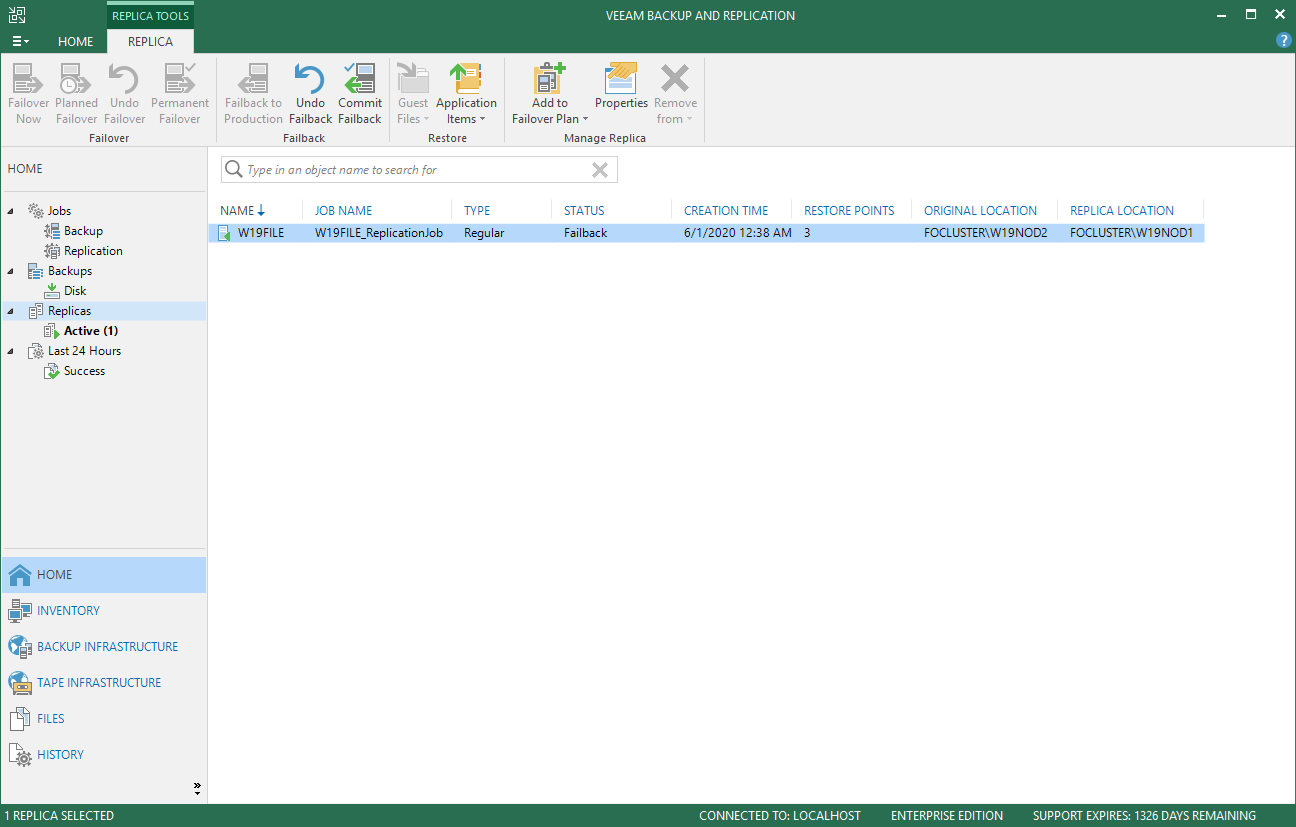The image size is (1296, 827).
Task: Clear the search box with X icon
Action: 600,170
